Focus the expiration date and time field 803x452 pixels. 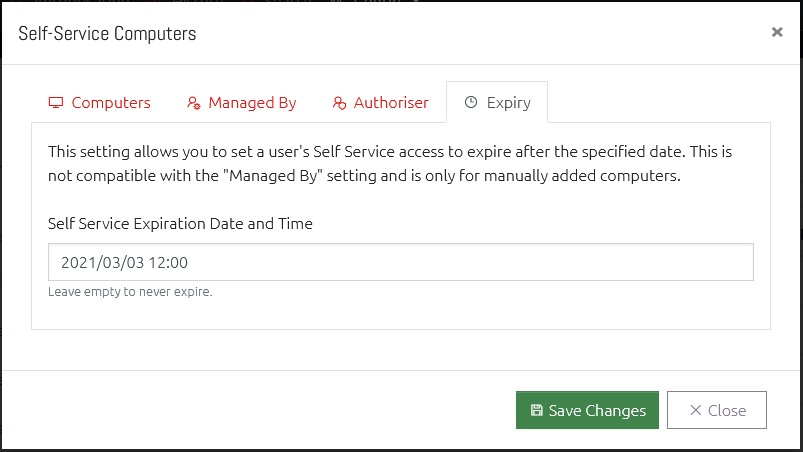400,262
